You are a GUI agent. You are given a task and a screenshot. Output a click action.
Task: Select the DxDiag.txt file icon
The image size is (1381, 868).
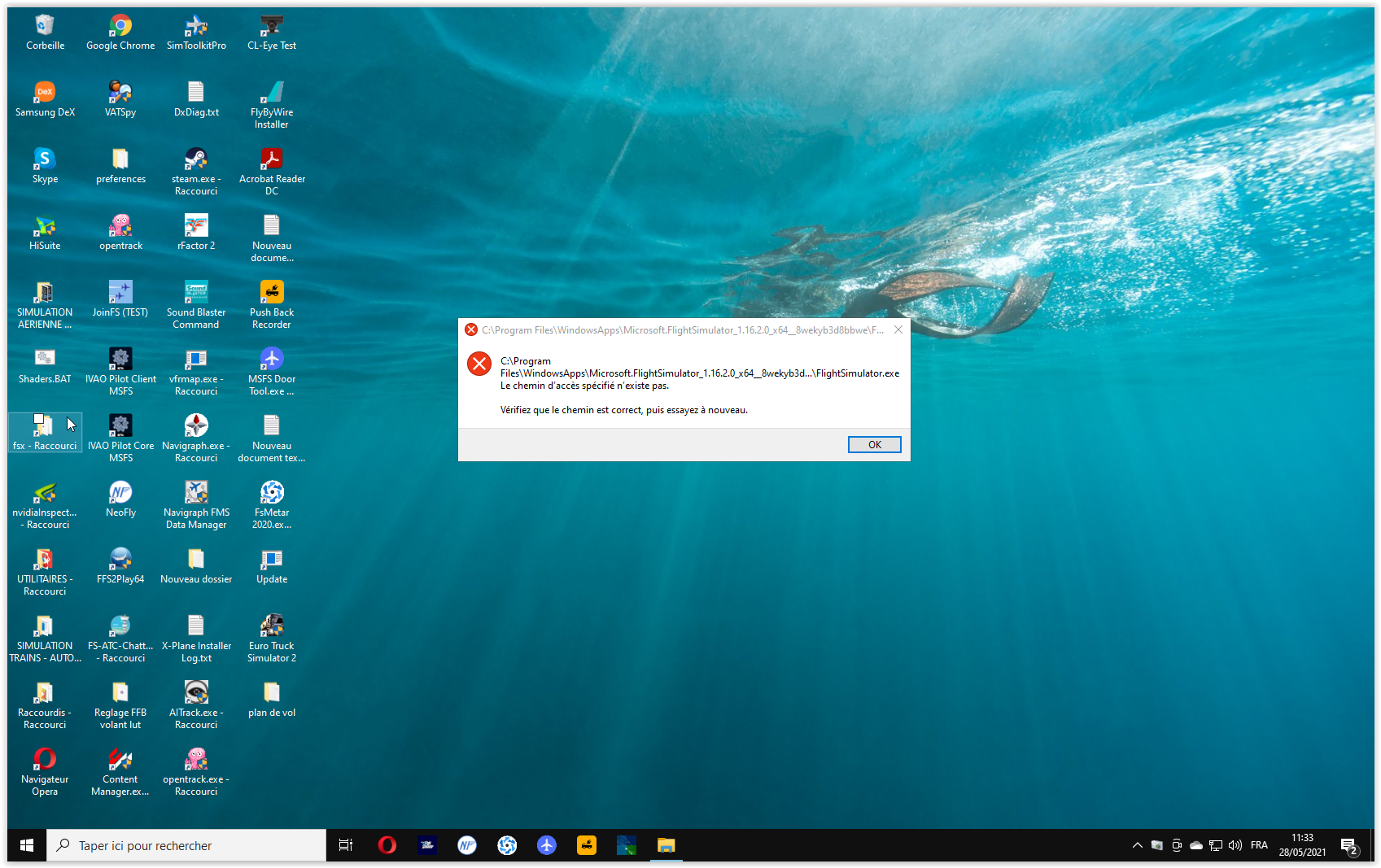click(196, 99)
